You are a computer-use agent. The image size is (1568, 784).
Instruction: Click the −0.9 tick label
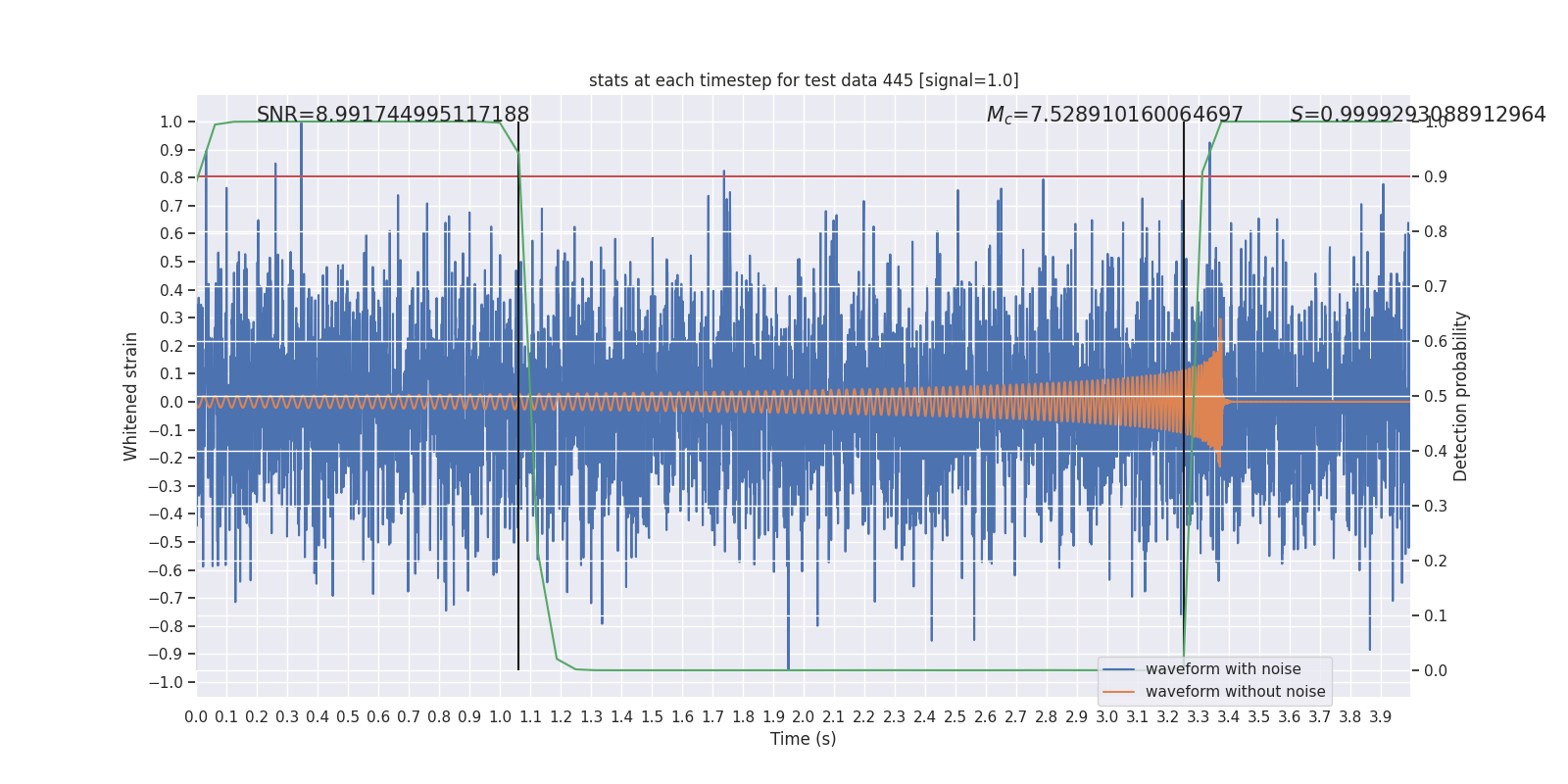coord(165,654)
